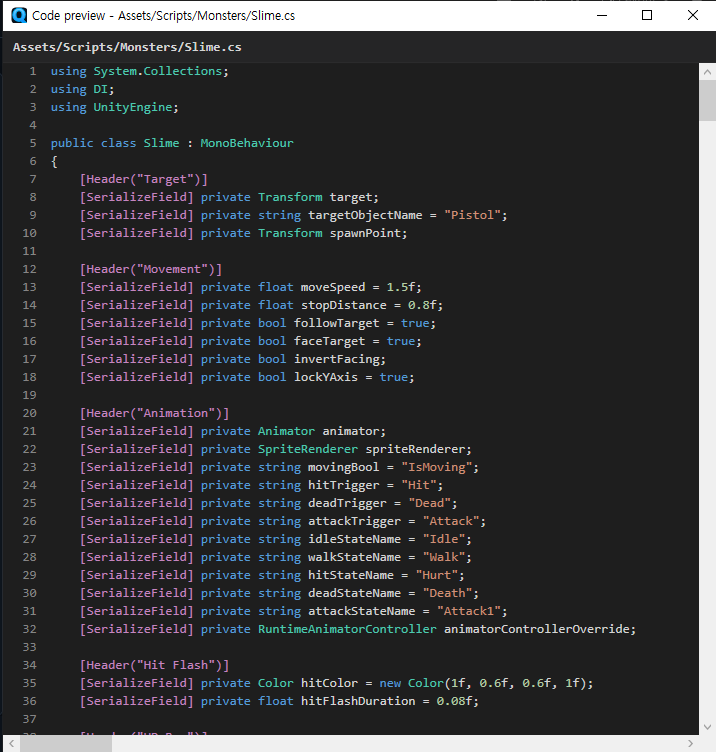Click 'spawnPoint' on line 10
The height and width of the screenshot is (752, 716).
tap(365, 233)
